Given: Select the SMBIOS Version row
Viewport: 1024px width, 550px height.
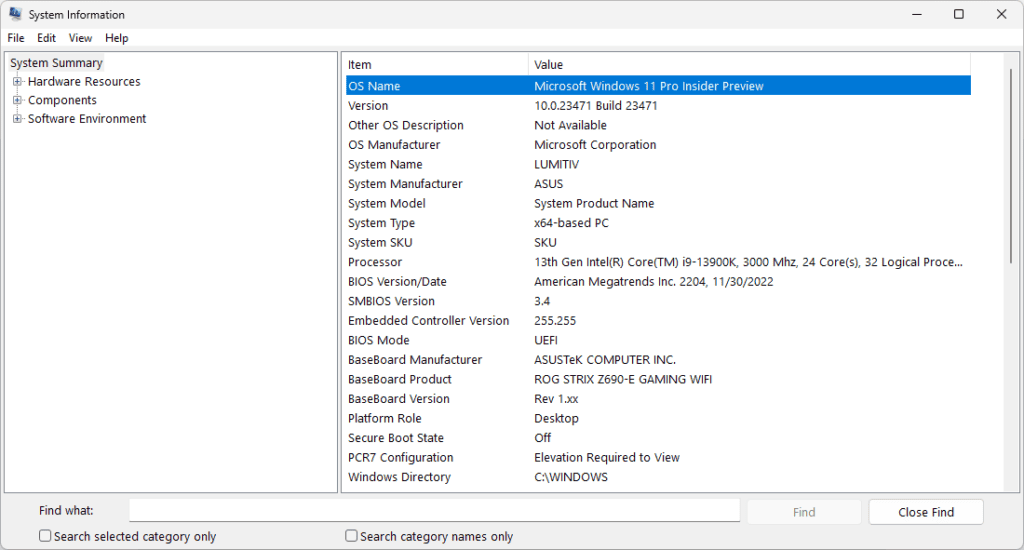Looking at the screenshot, I should click(658, 301).
